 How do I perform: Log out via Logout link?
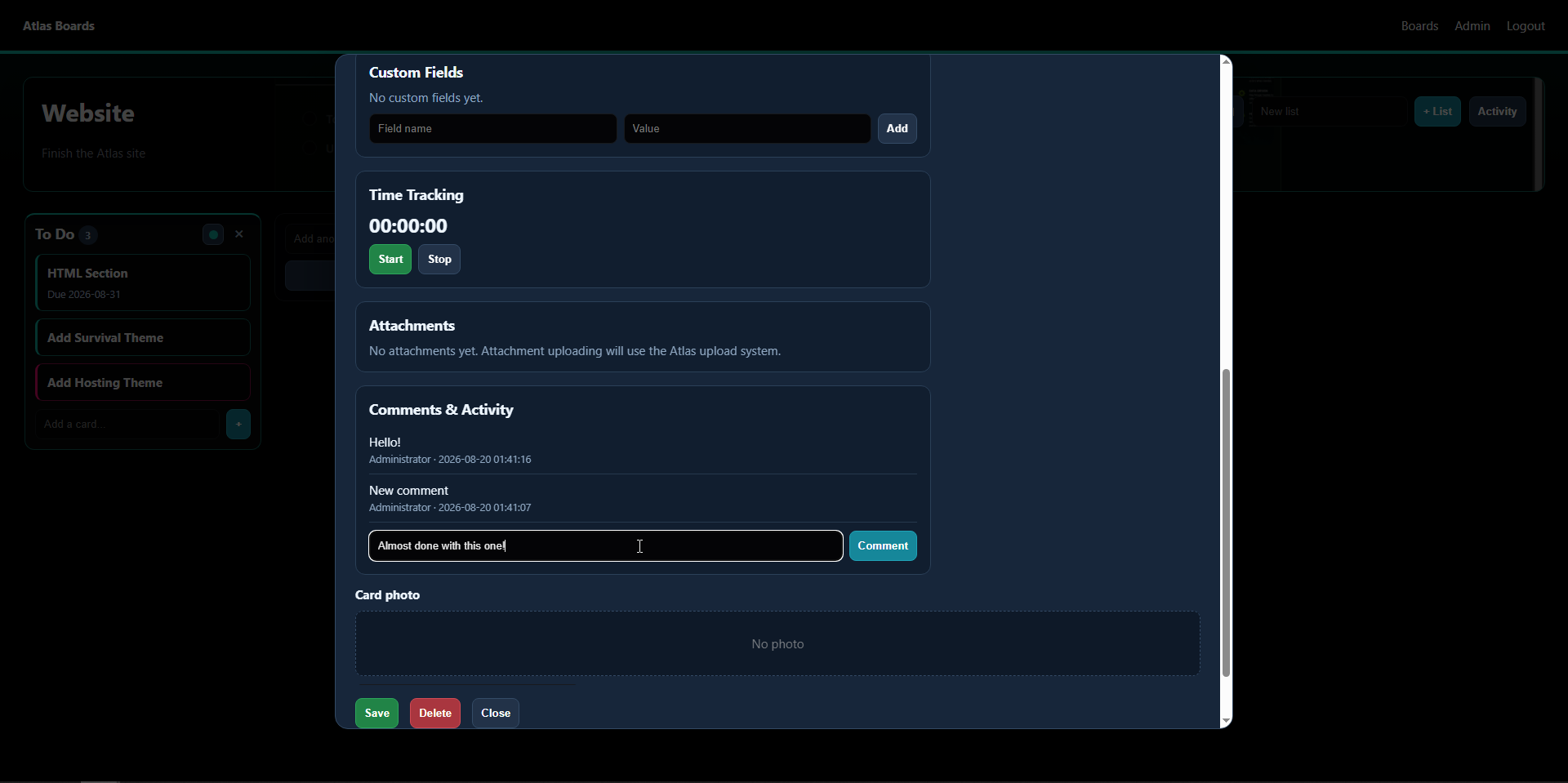pyautogui.click(x=1526, y=26)
